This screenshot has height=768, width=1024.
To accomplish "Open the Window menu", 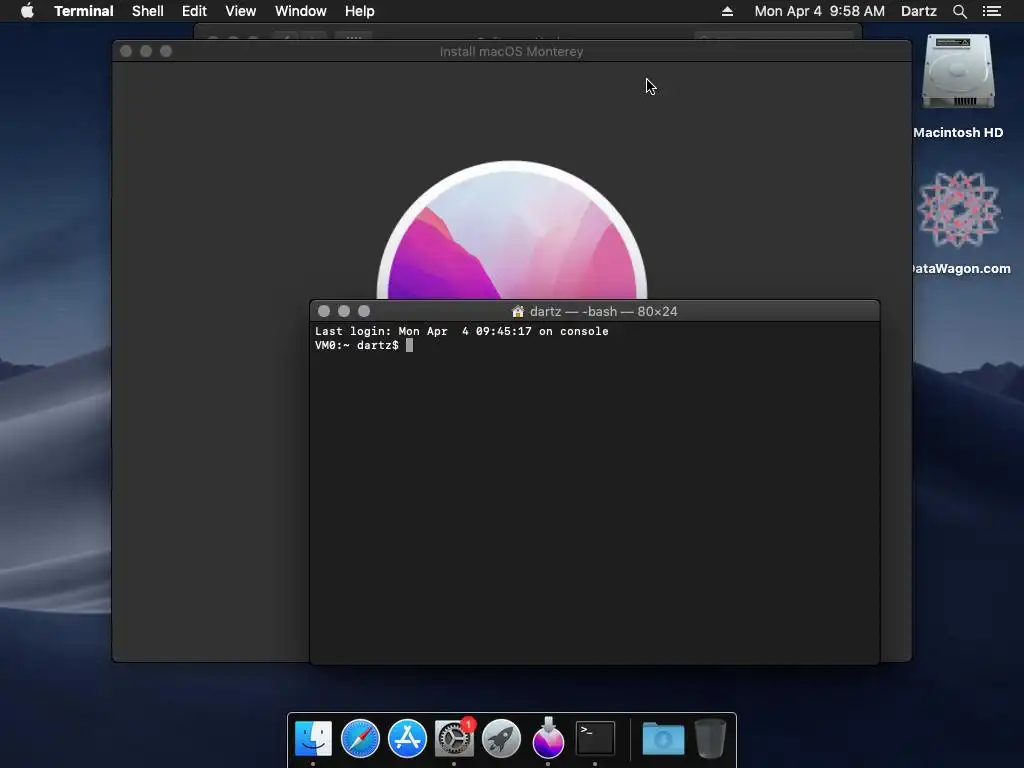I will coord(300,11).
